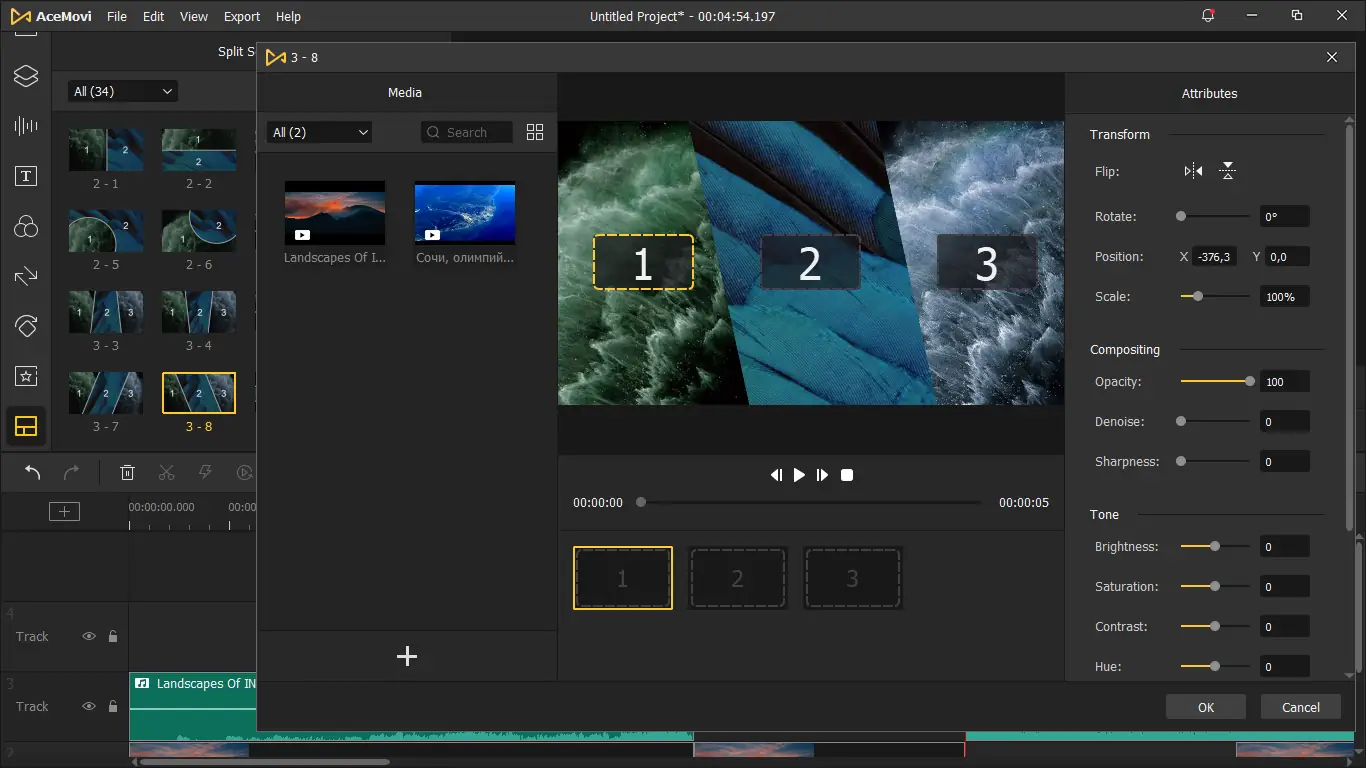Open the Filters overlapping-circles panel
The width and height of the screenshot is (1366, 768).
[26, 227]
